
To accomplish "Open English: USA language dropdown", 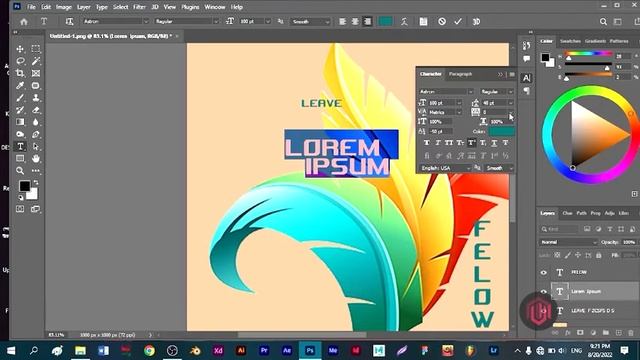I will 445,168.
